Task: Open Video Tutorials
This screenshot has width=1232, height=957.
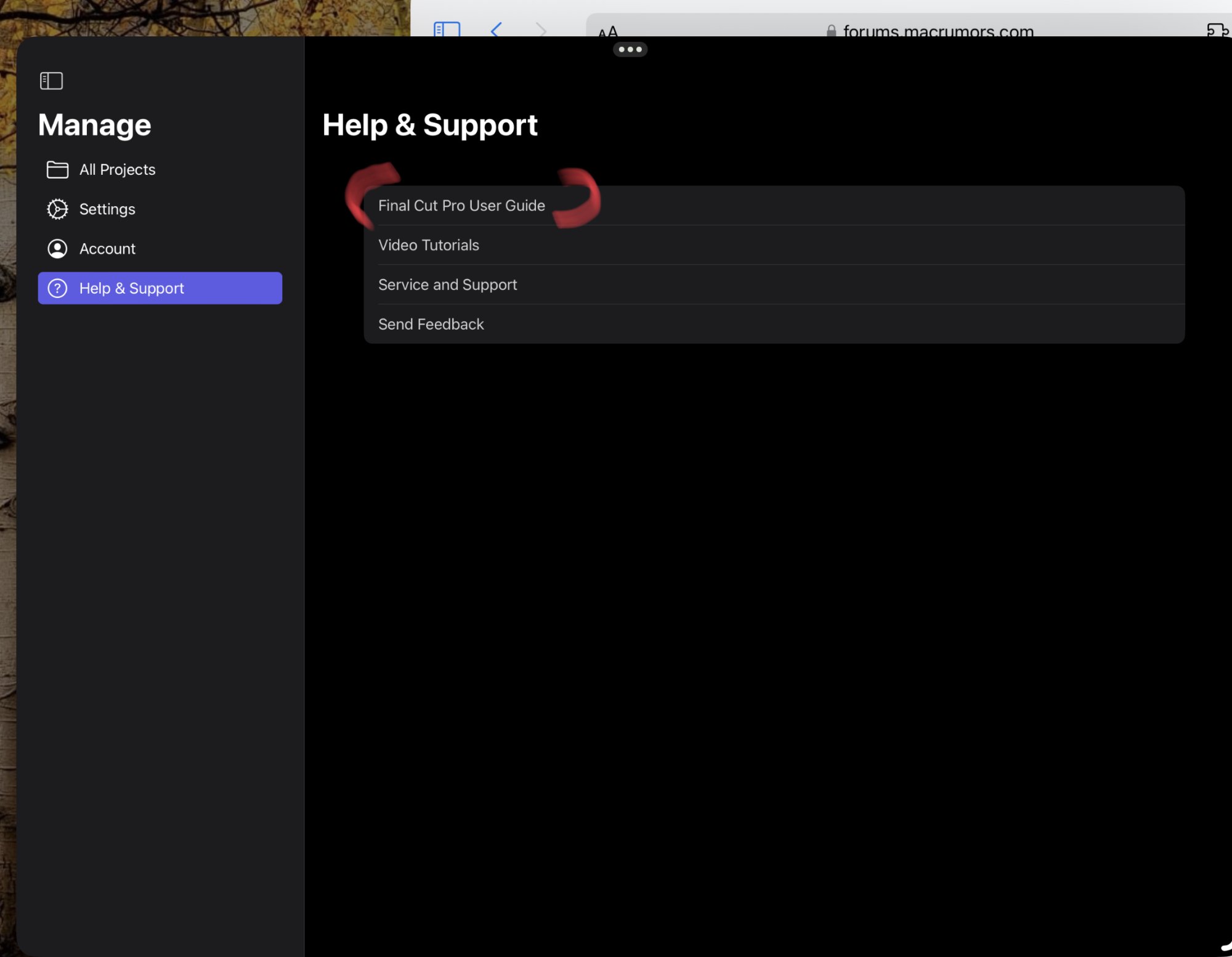Action: pos(774,245)
